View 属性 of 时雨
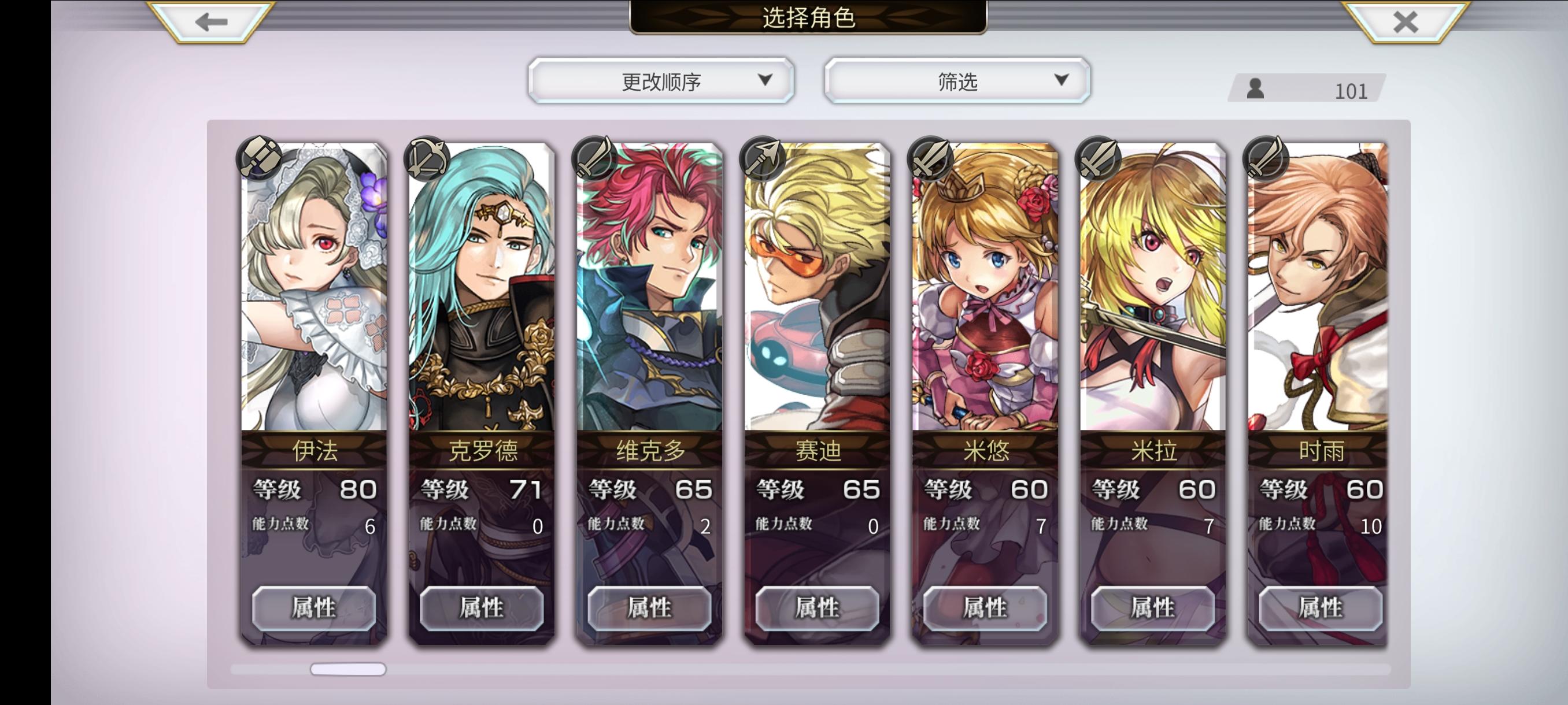The width and height of the screenshot is (1568, 705). tap(1321, 608)
